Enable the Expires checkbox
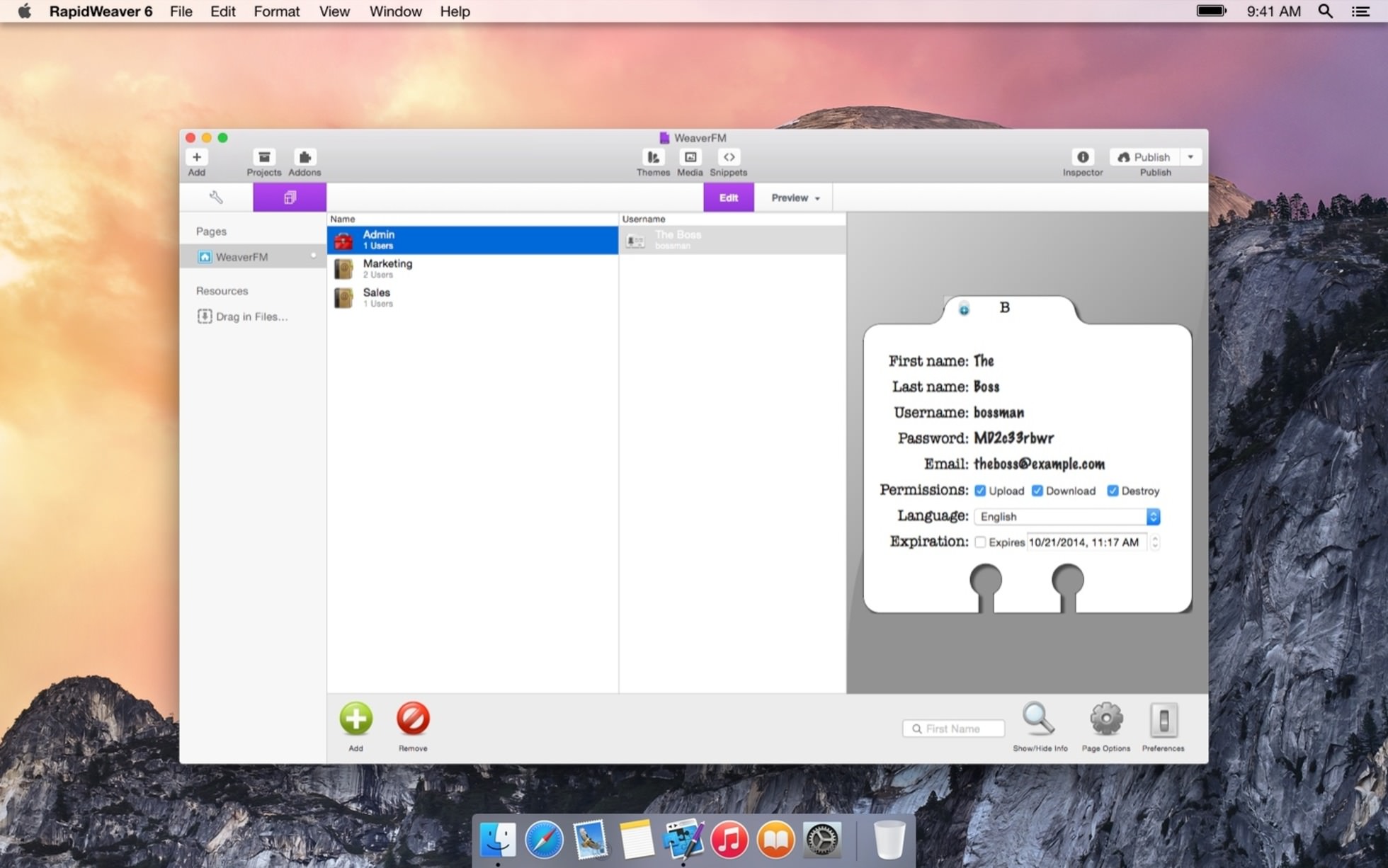 tap(980, 542)
